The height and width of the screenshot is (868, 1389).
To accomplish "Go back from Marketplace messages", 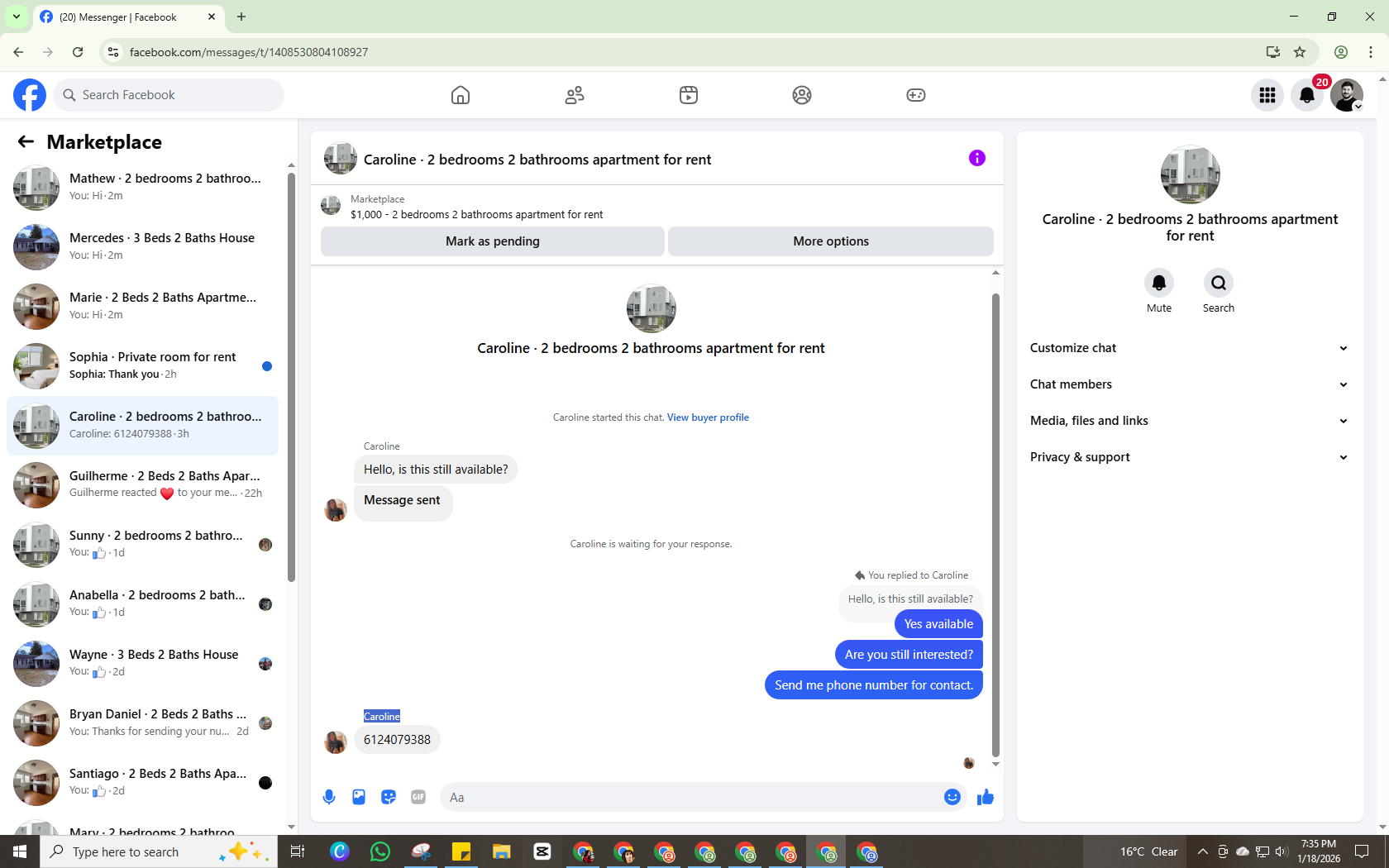I will coord(26,141).
